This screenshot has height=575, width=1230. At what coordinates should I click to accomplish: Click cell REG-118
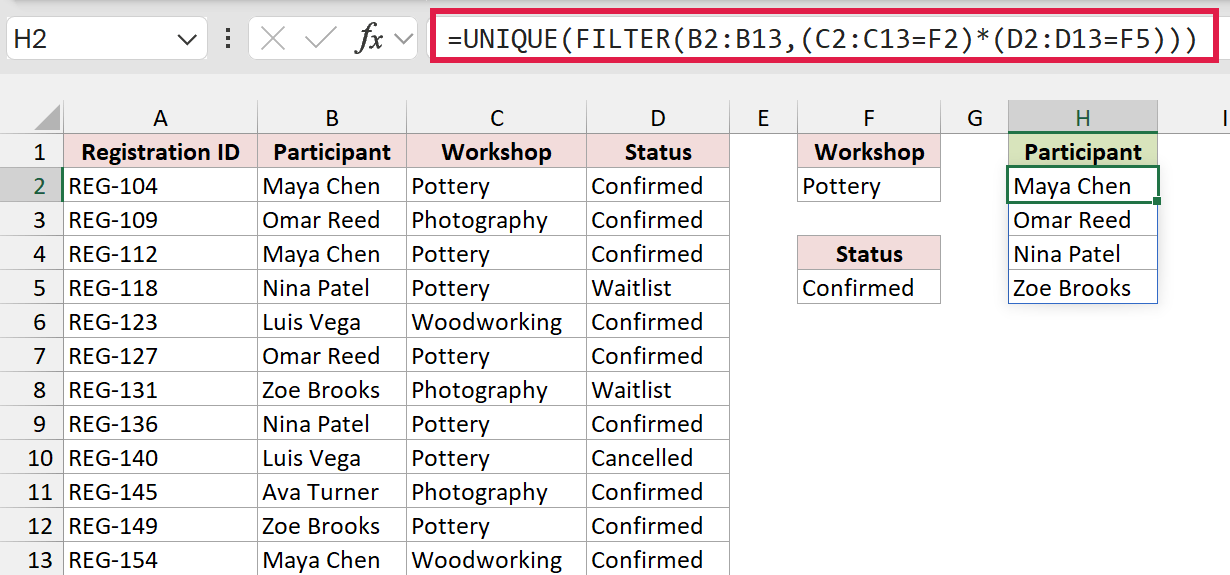pyautogui.click(x=160, y=288)
